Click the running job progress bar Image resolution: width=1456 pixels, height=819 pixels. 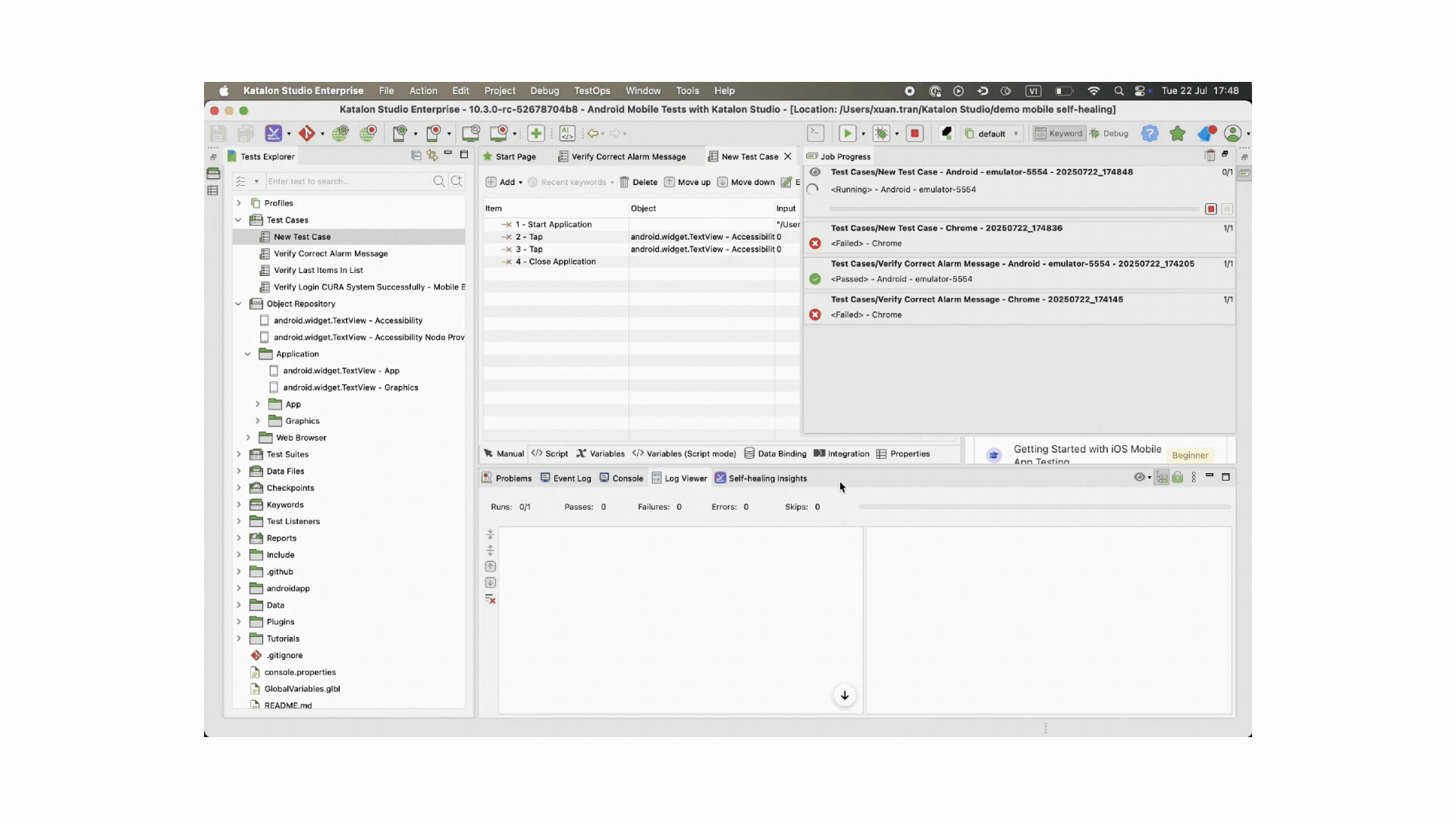[1014, 209]
